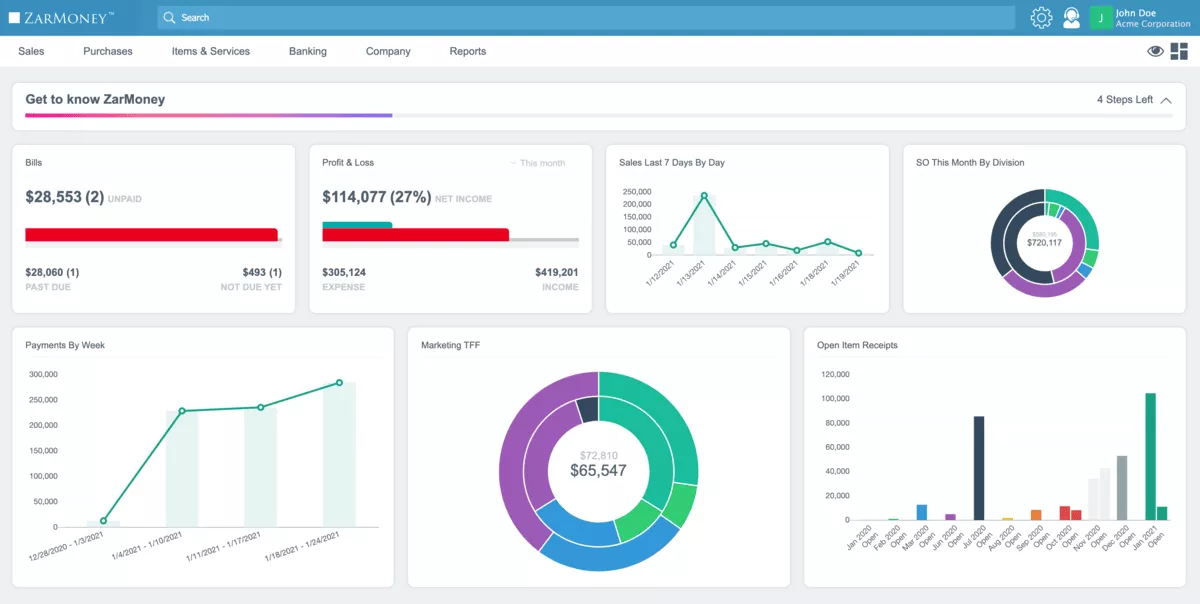Open the settings gear icon
The height and width of the screenshot is (604, 1200).
pos(1040,17)
